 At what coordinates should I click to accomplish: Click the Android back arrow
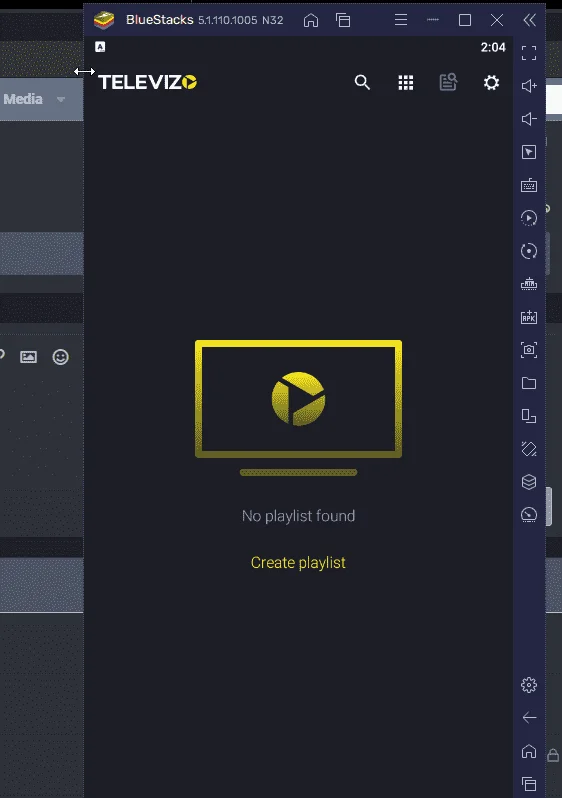[x=529, y=718]
